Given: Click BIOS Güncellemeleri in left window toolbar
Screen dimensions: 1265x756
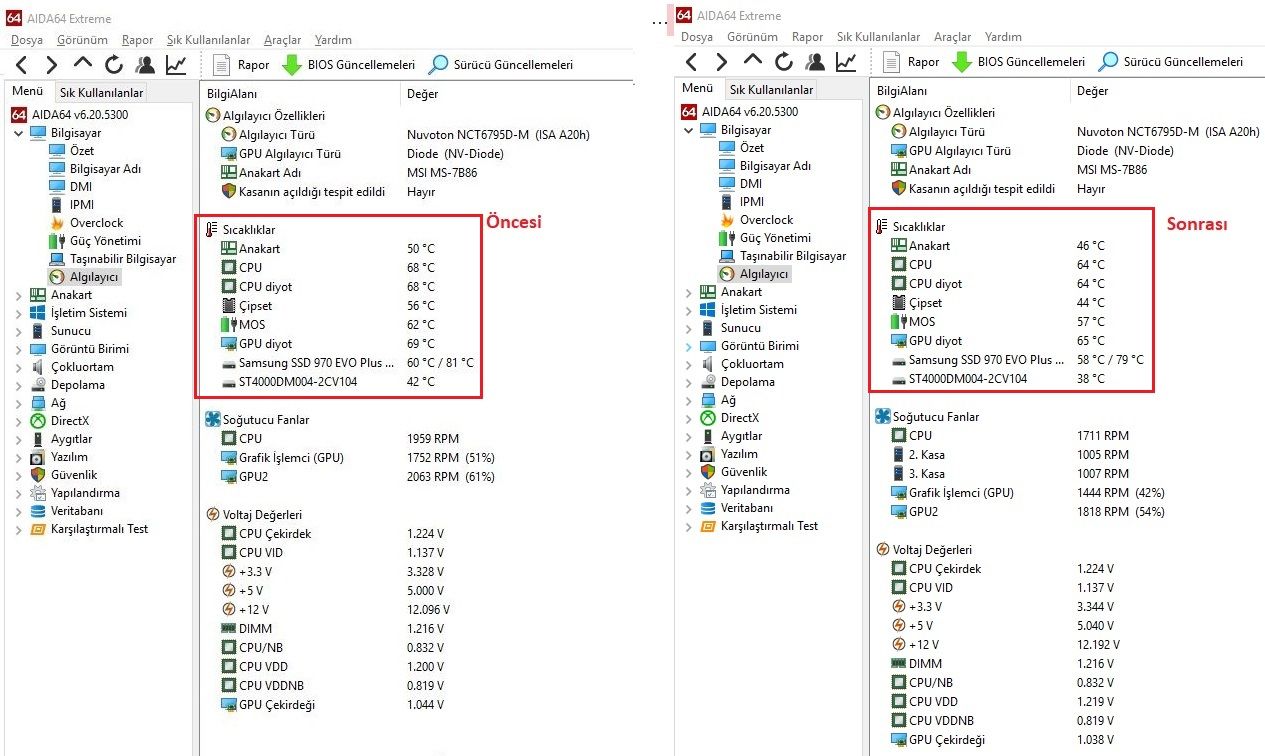Looking at the screenshot, I should [x=348, y=65].
